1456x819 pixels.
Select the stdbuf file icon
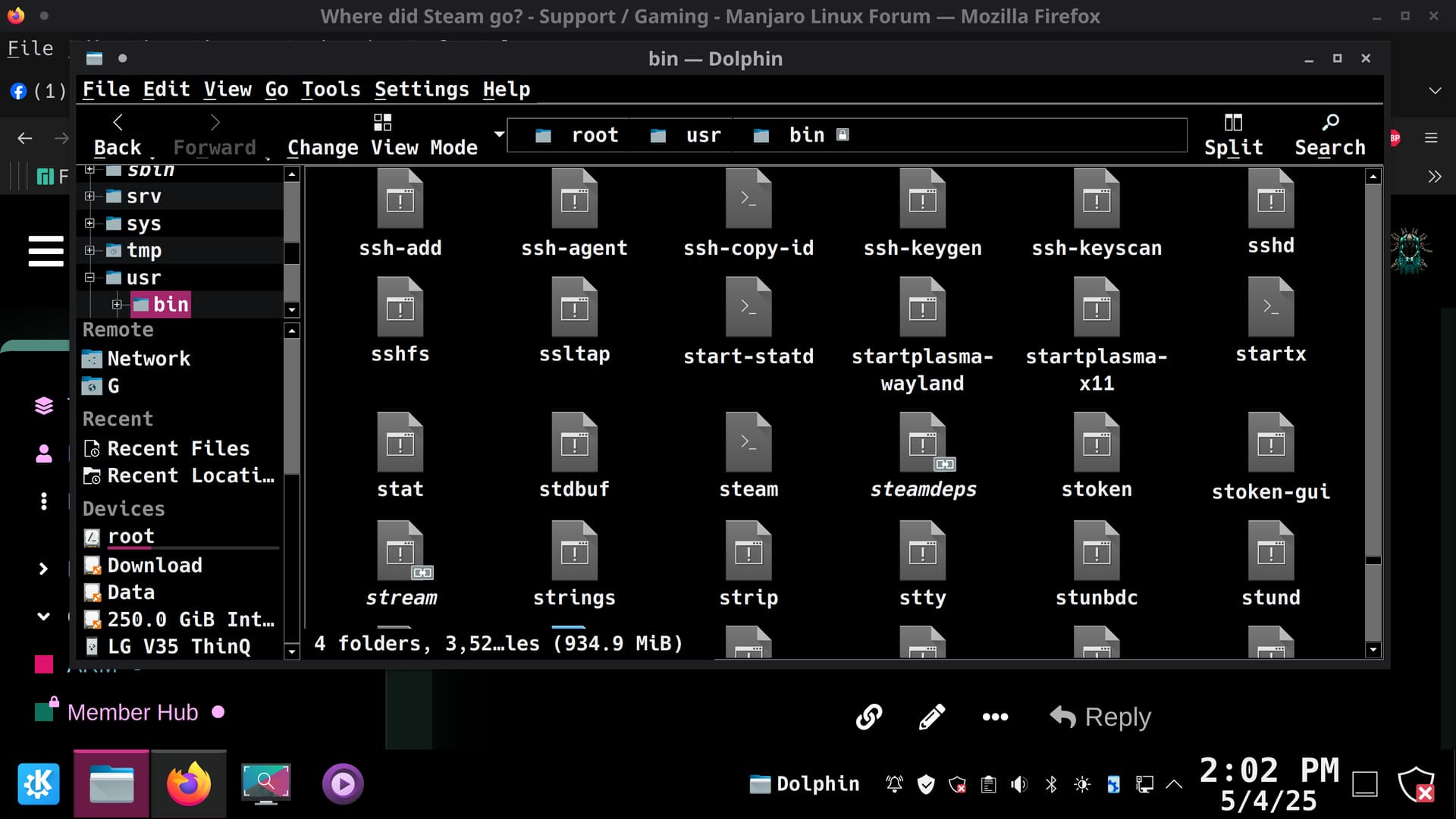[574, 442]
